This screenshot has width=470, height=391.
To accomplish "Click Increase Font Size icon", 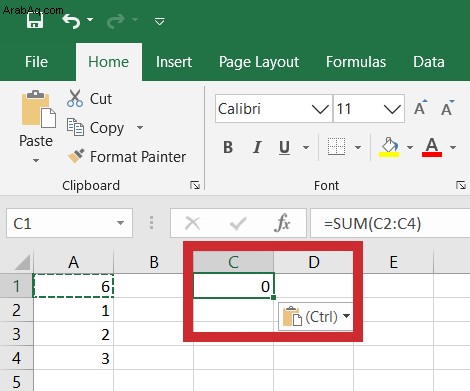I will coord(420,107).
